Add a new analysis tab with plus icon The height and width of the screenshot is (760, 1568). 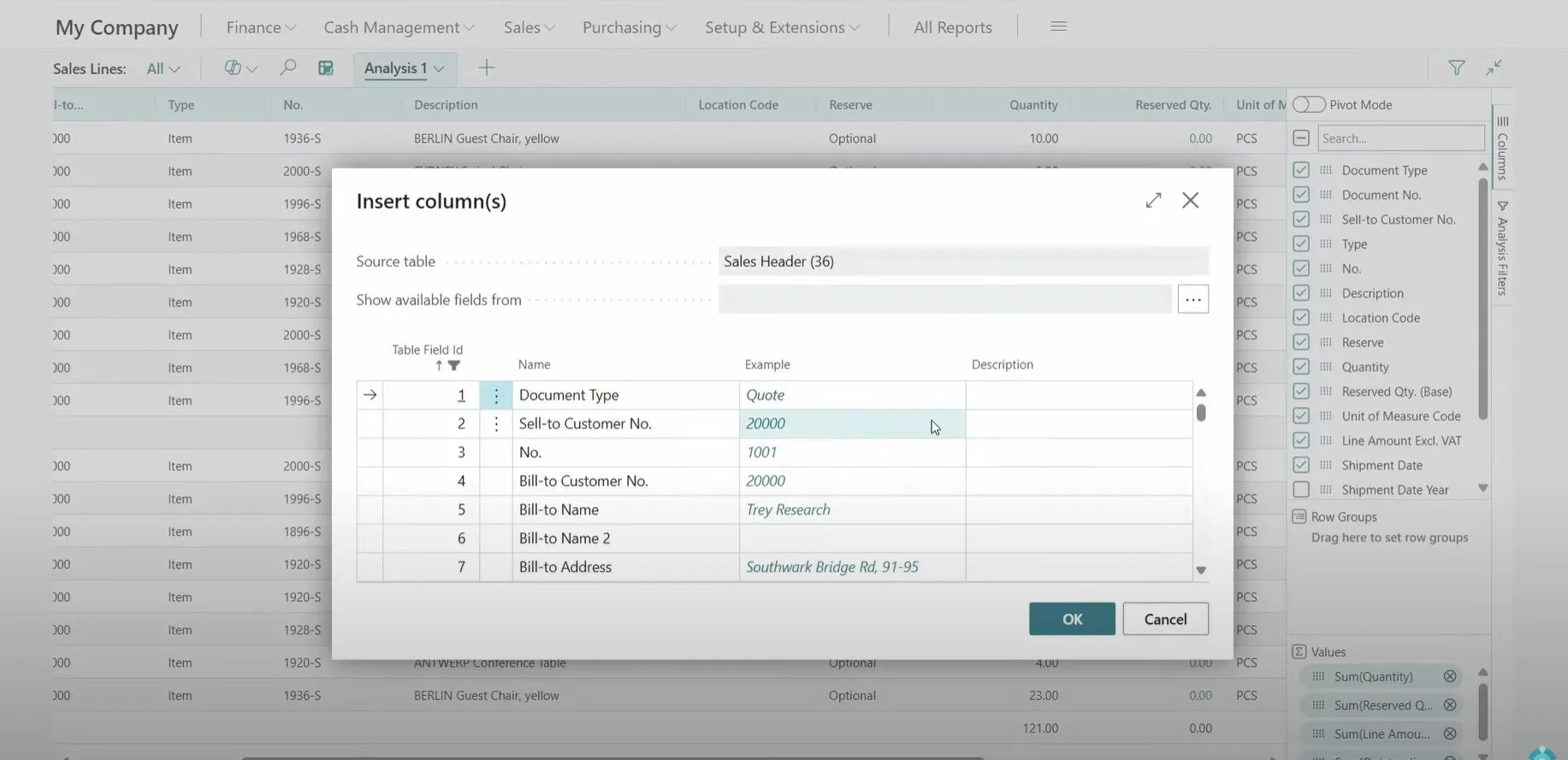coord(486,68)
